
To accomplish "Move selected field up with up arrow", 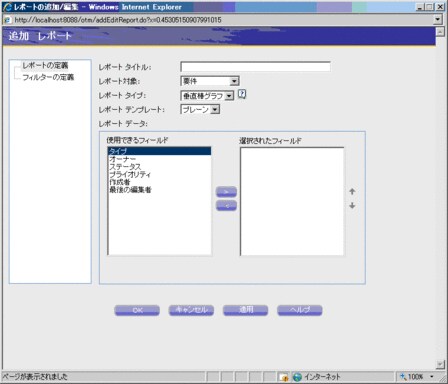I will pyautogui.click(x=352, y=192).
